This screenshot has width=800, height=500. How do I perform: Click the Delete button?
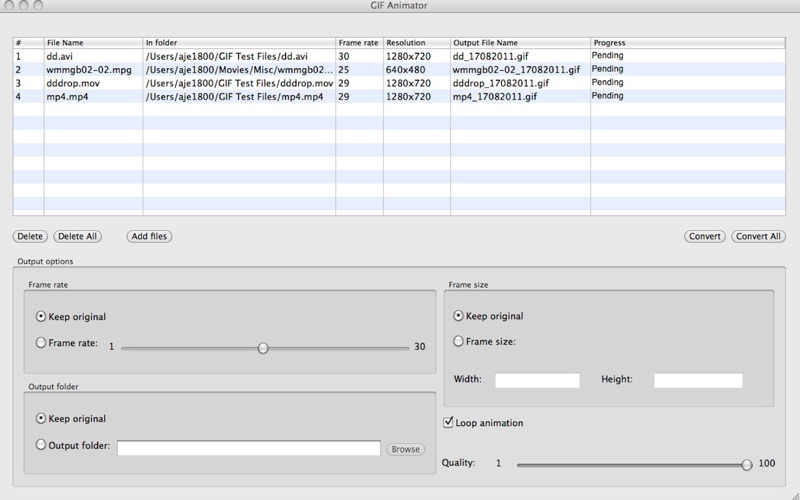[x=30, y=237]
